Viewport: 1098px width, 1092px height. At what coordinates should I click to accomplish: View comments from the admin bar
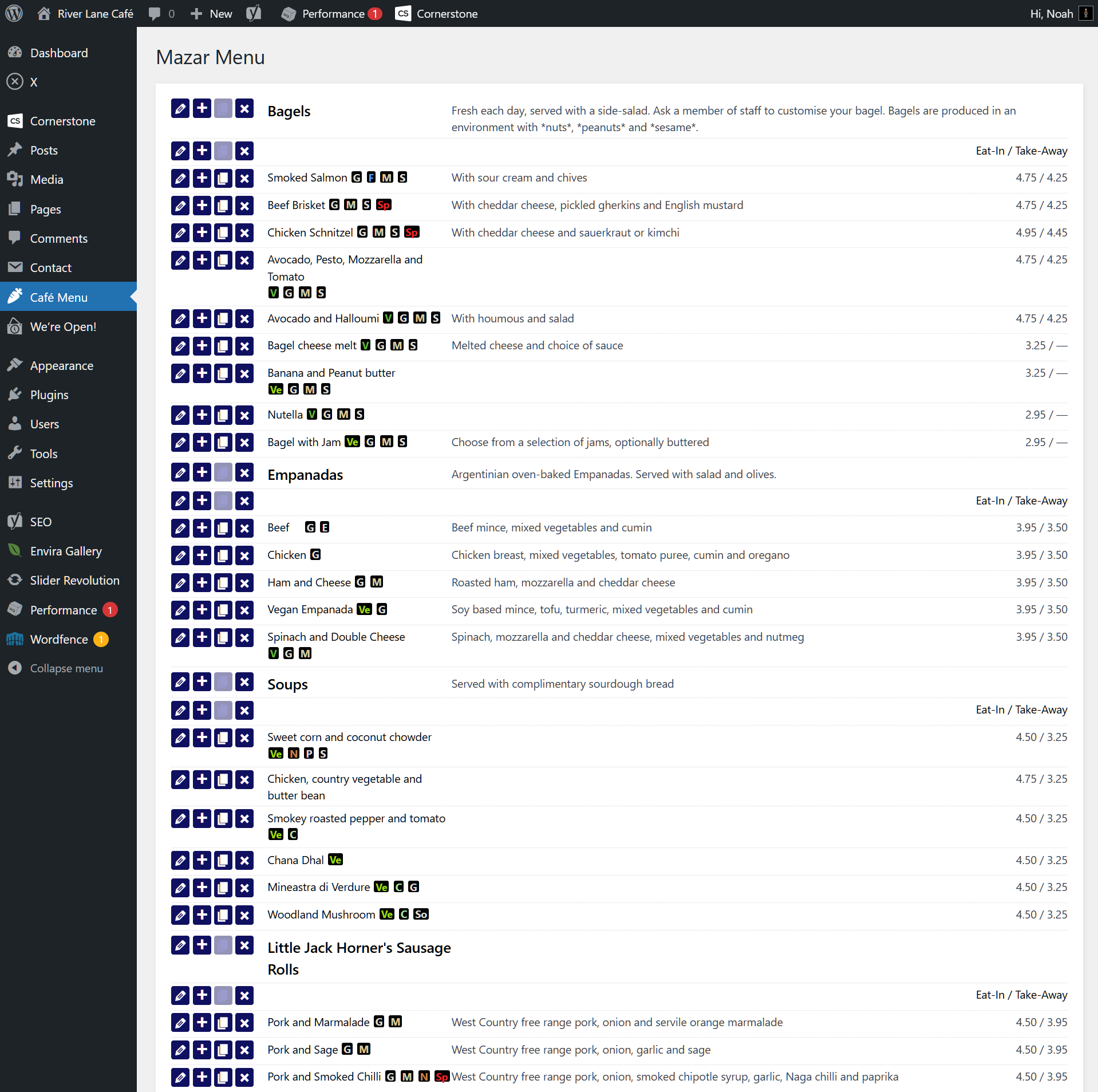(161, 14)
